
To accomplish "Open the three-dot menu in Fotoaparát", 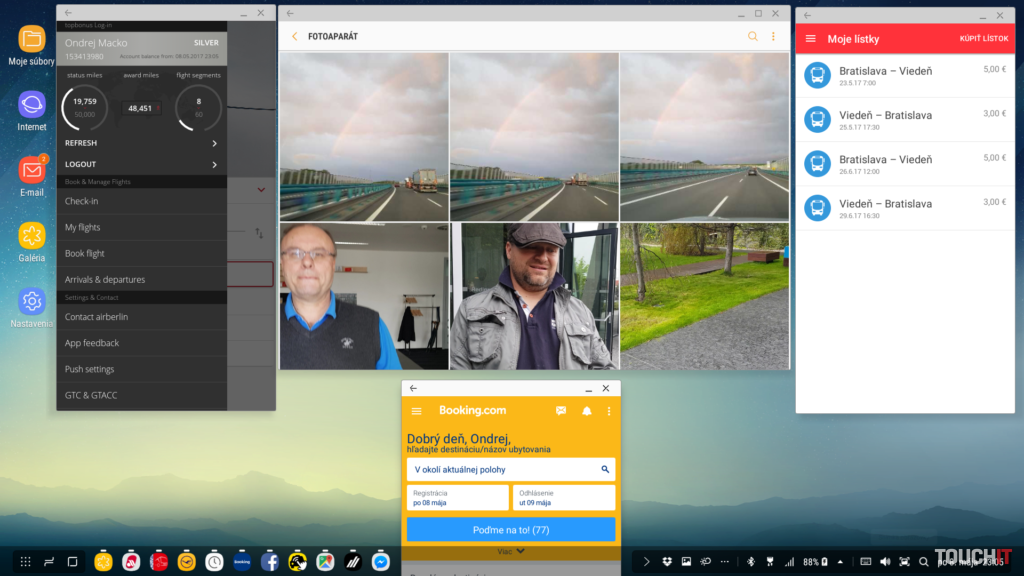I will [773, 37].
